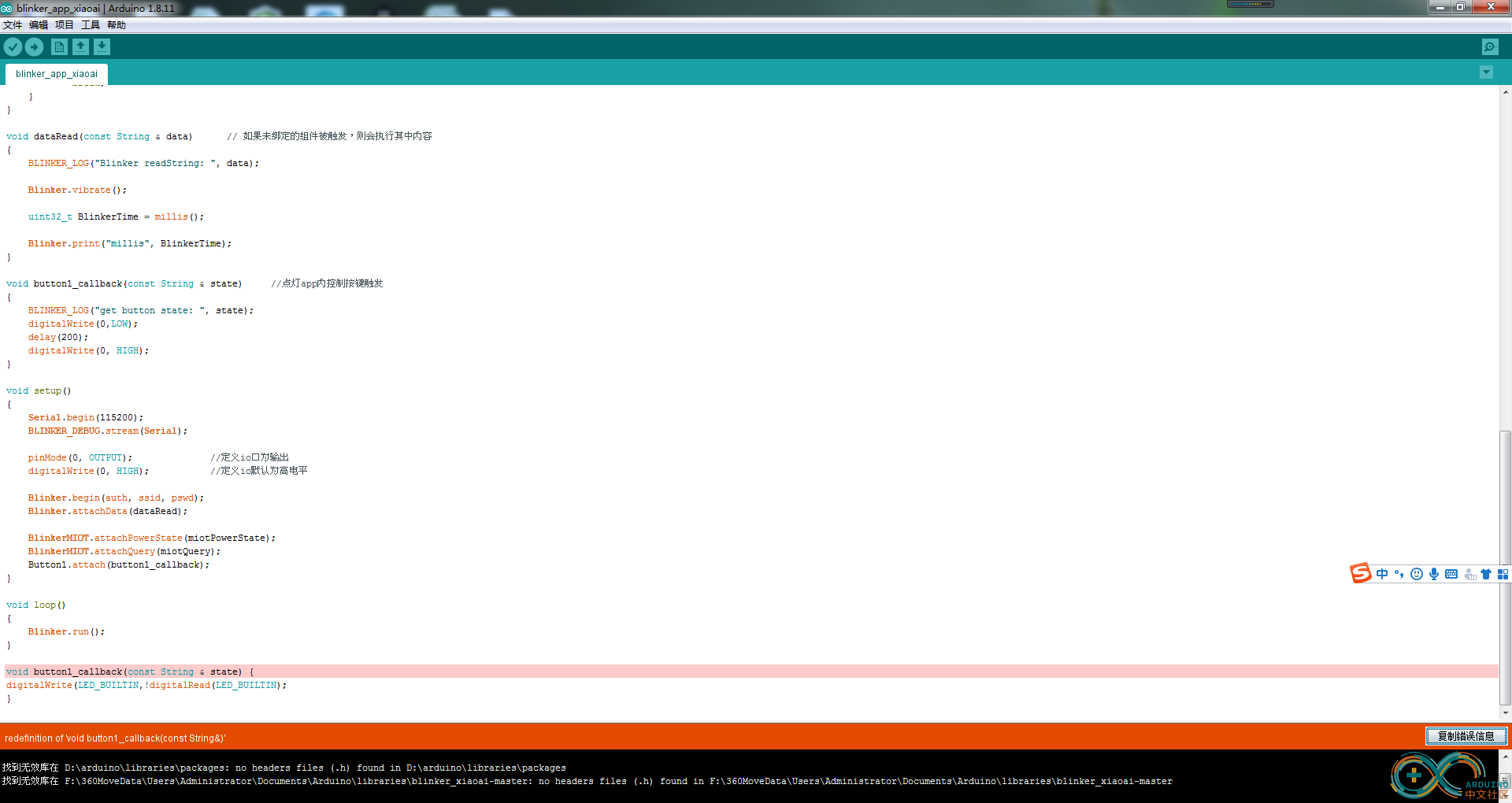
Task: Click the console scrollbar up arrow
Action: click(x=1505, y=757)
